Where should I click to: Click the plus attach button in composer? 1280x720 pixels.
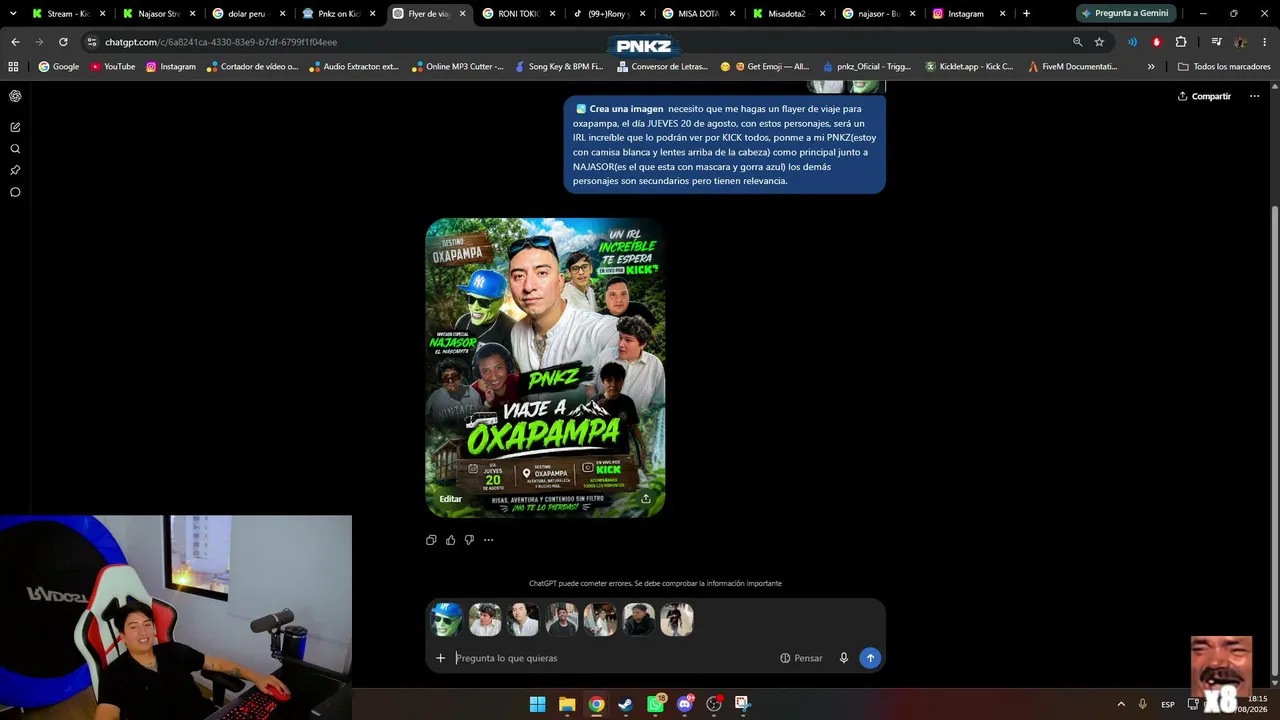click(440, 658)
